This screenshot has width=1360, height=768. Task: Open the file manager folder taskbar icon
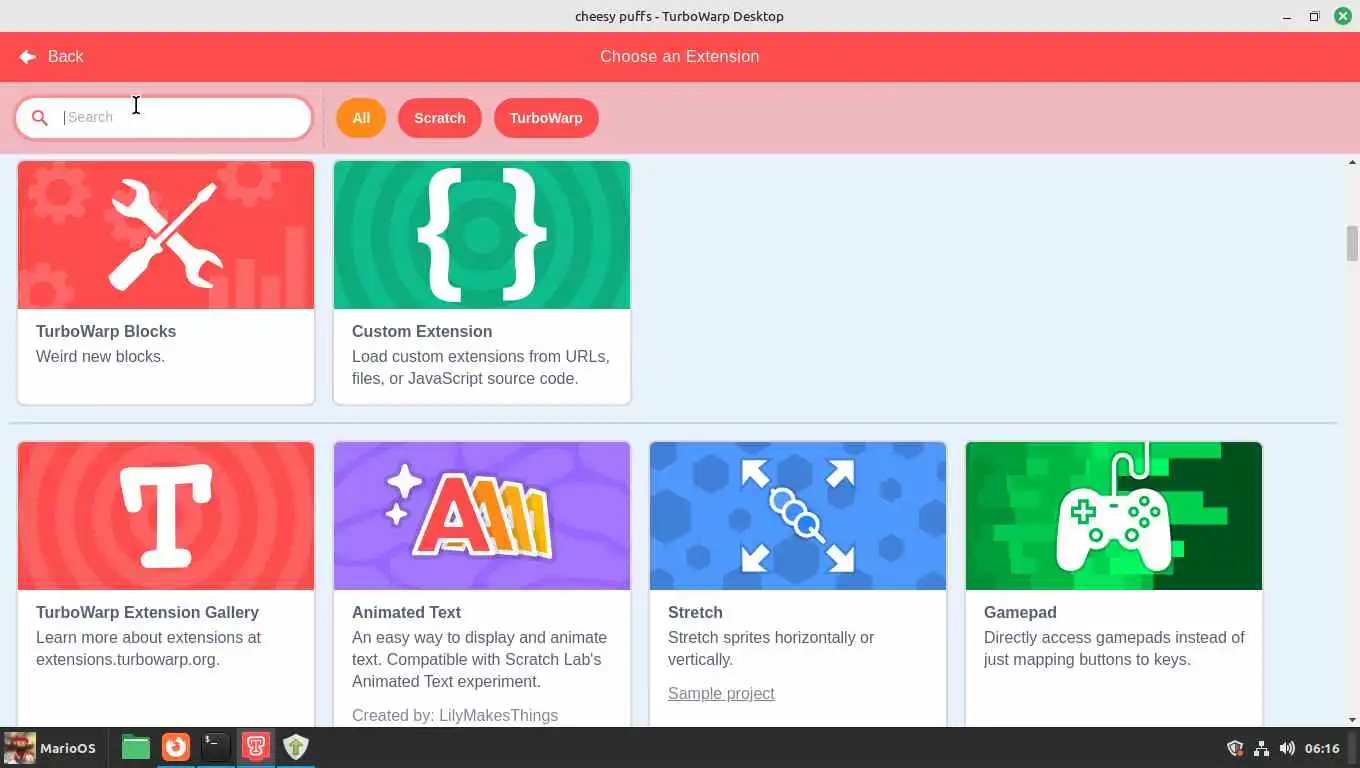point(136,747)
